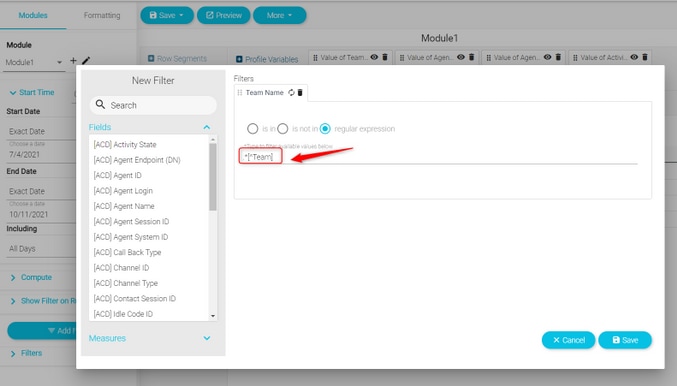
Task: Choose the regular expression radio option
Action: pos(325,129)
